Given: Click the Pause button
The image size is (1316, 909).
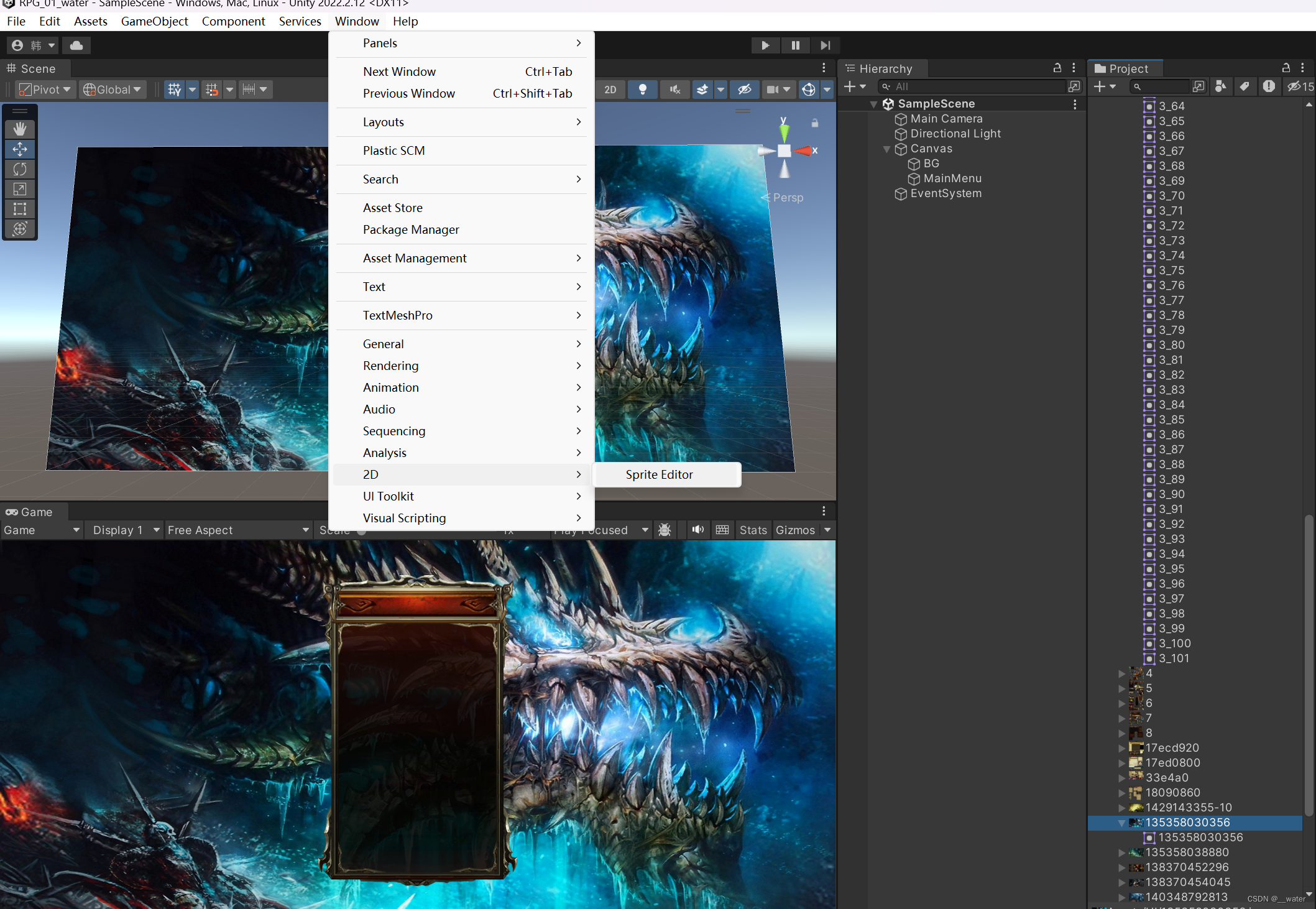Looking at the screenshot, I should pos(795,45).
